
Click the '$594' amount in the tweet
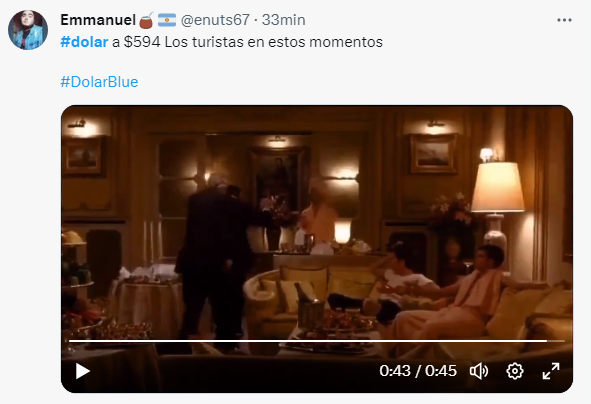tap(142, 42)
